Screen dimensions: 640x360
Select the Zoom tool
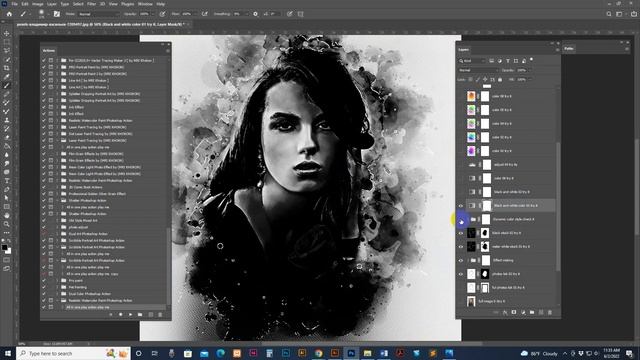[7, 224]
